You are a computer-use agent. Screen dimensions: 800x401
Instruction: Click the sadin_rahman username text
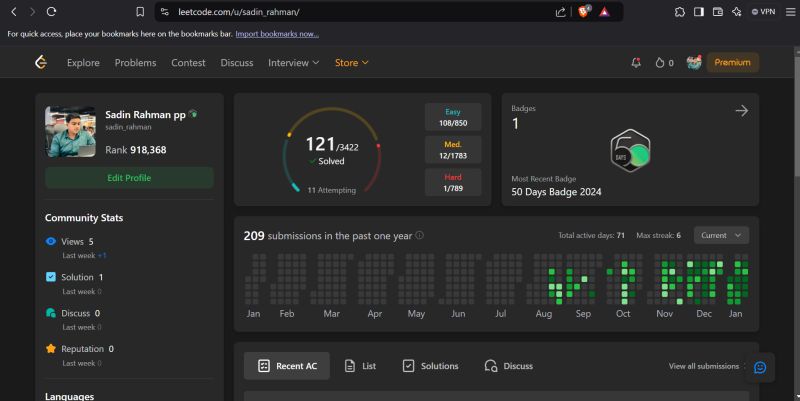pos(128,127)
